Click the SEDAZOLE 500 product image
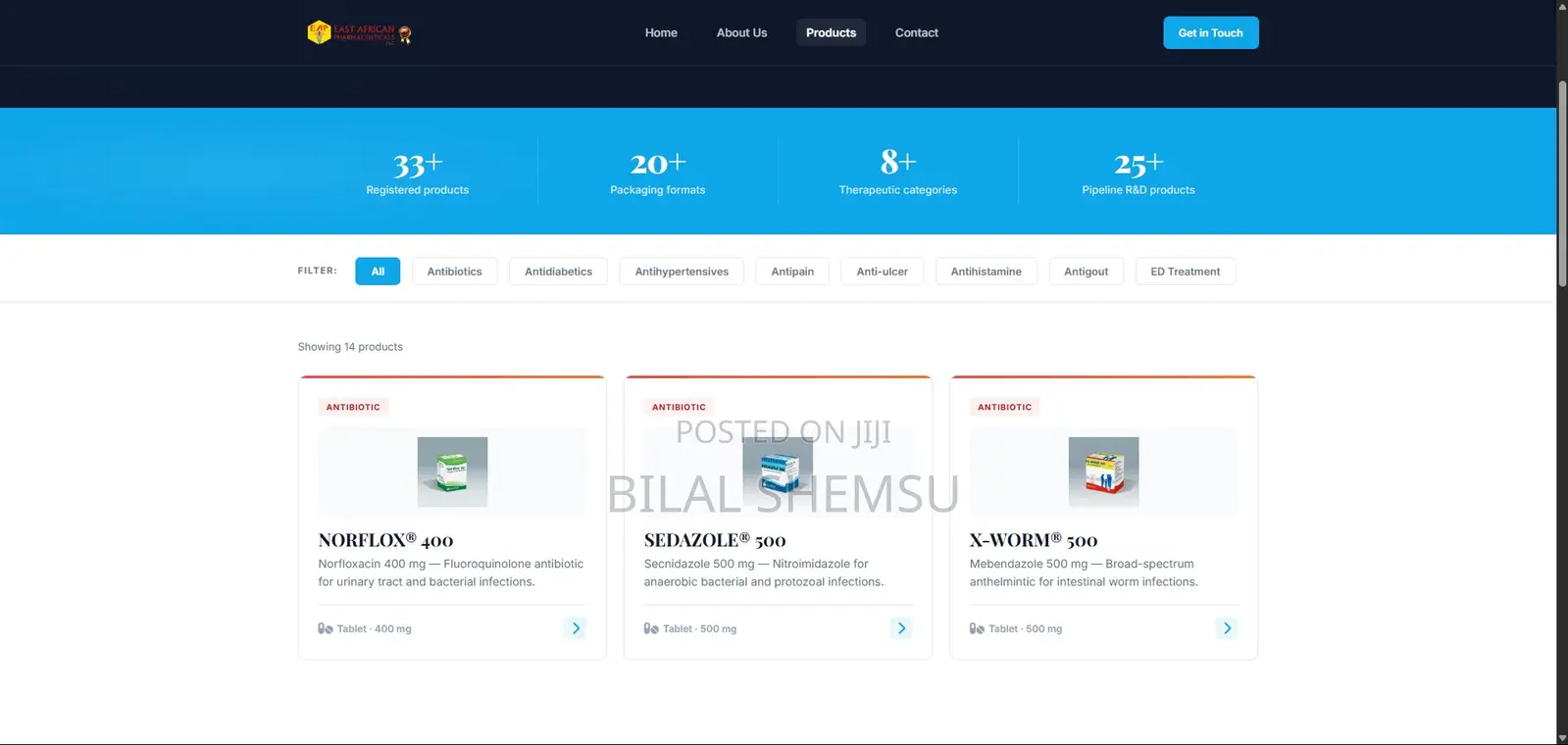1568x745 pixels. (x=778, y=472)
